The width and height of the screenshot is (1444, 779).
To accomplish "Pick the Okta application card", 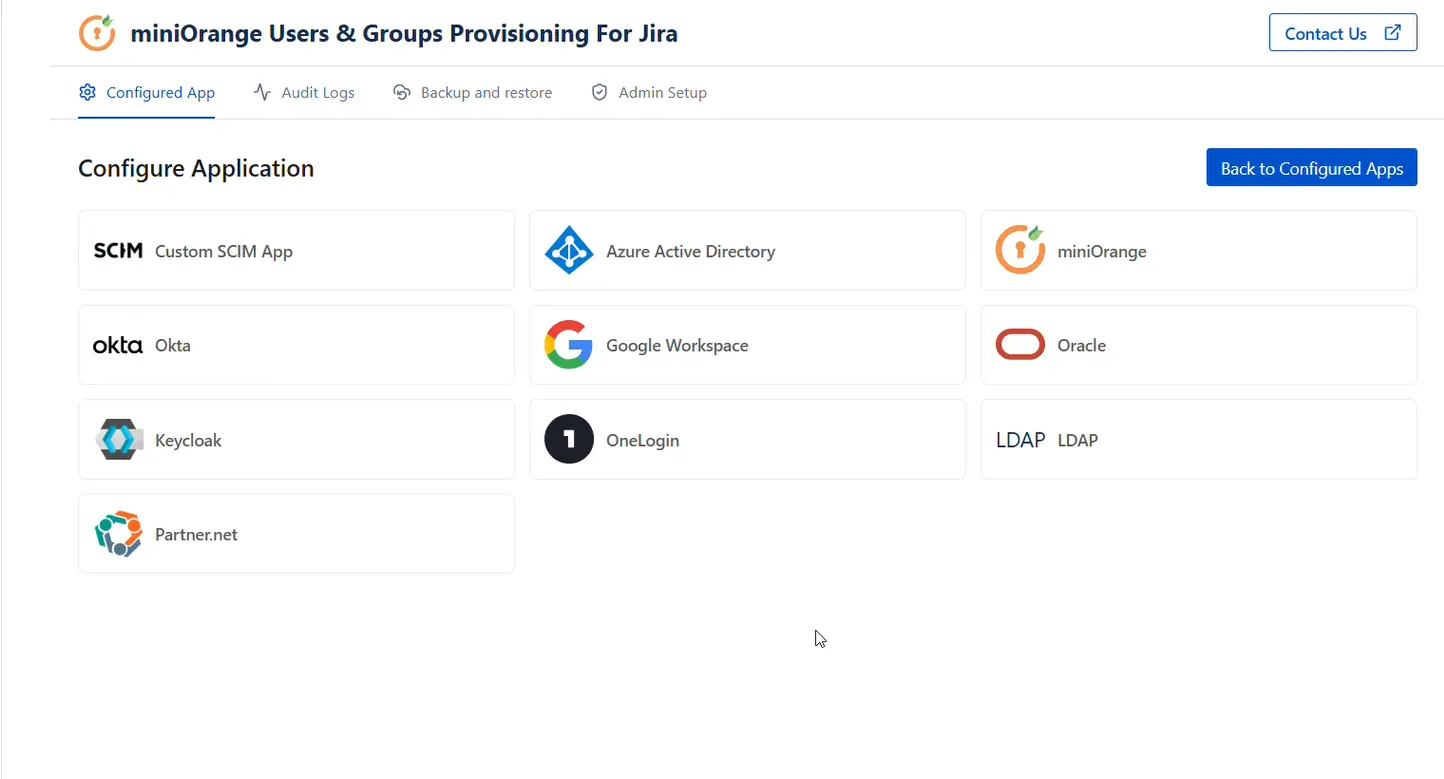I will click(x=296, y=345).
